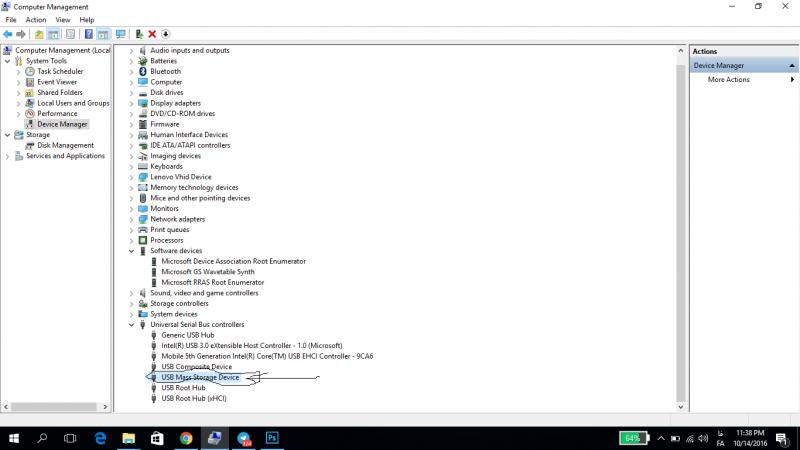Scan for hardware changes via monitor icon
800x450 pixels.
(x=120, y=34)
